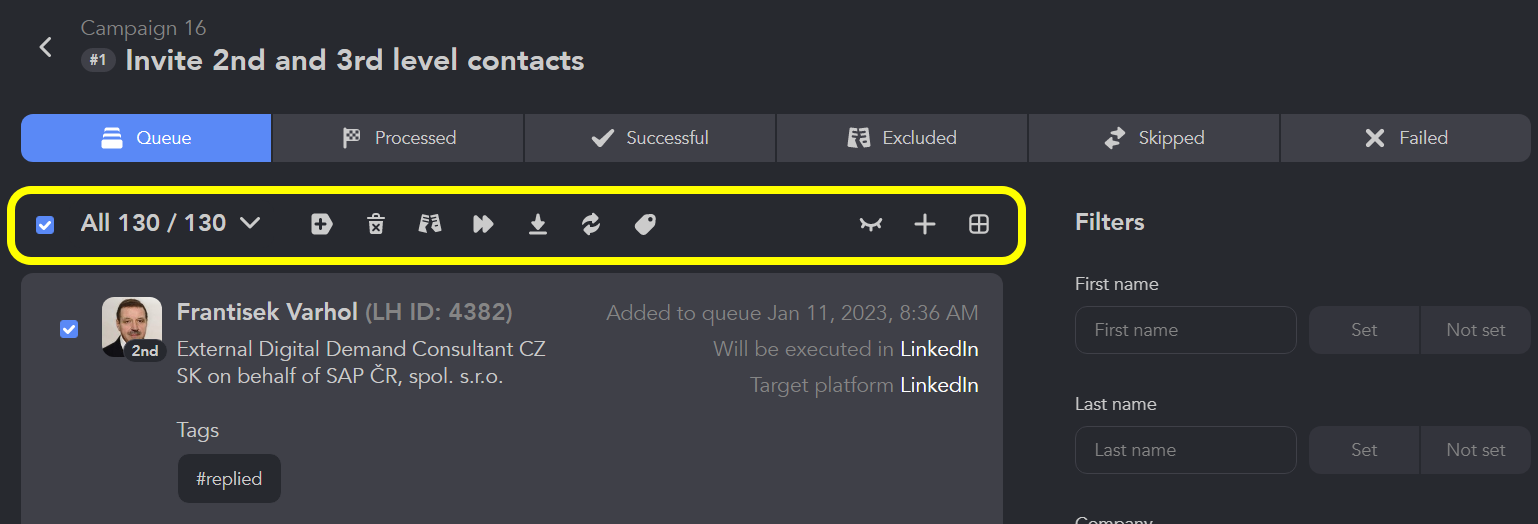Screen dimensions: 1538x524
Task: Click Not set button for Last name
Action: click(x=1476, y=450)
